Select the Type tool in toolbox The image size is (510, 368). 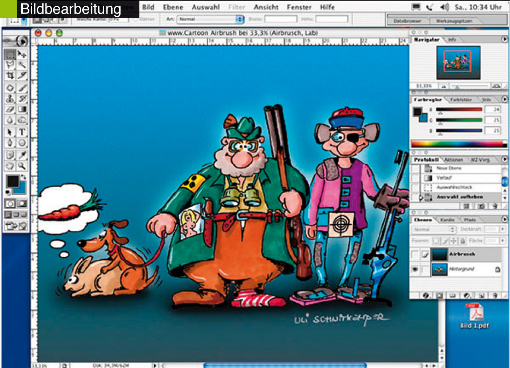[22, 132]
